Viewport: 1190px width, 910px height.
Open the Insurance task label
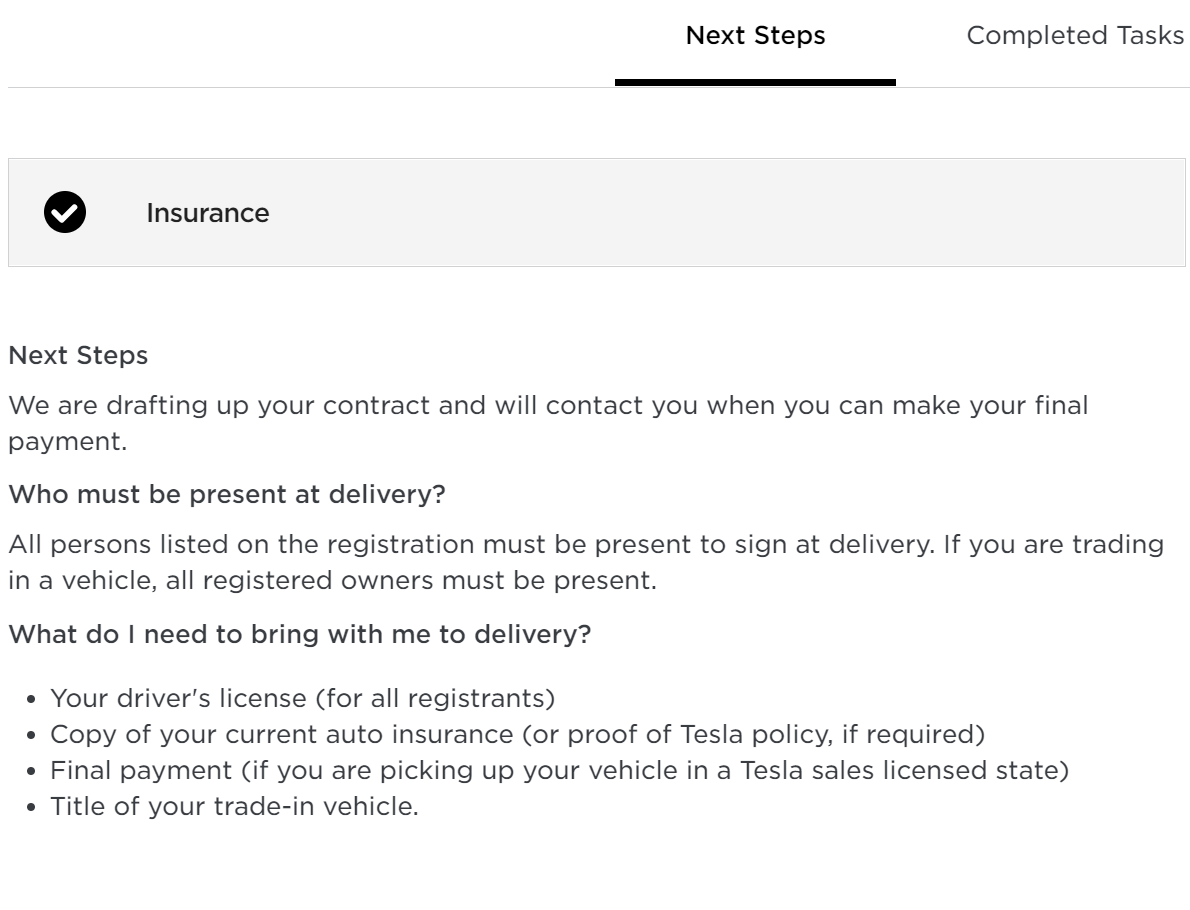[207, 213]
